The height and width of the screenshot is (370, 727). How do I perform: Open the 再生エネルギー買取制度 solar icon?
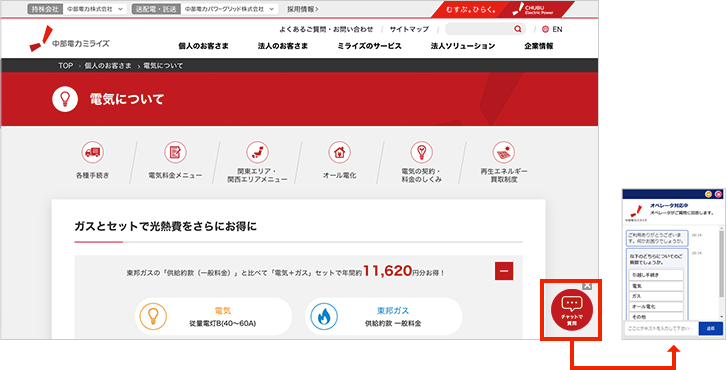504,152
